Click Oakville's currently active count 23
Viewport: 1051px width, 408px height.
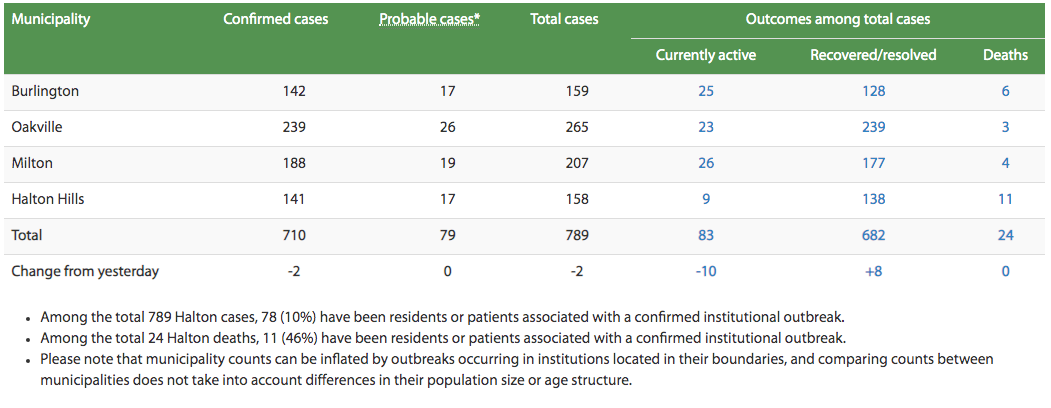pos(706,127)
